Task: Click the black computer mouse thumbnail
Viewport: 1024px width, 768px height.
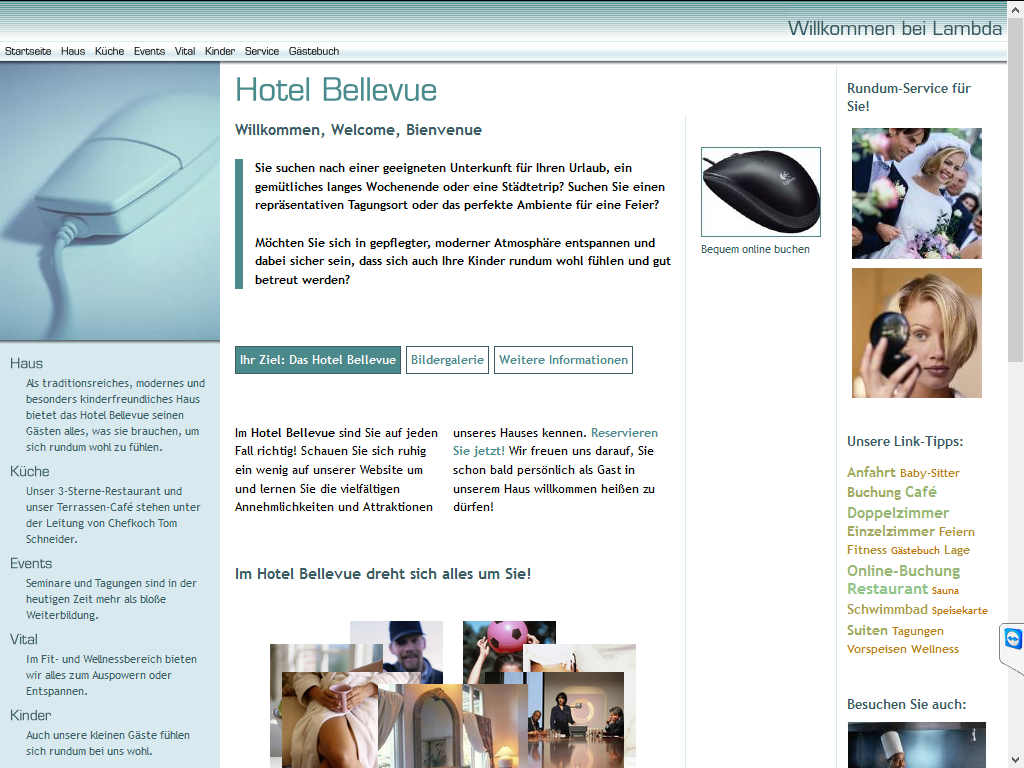Action: [761, 192]
